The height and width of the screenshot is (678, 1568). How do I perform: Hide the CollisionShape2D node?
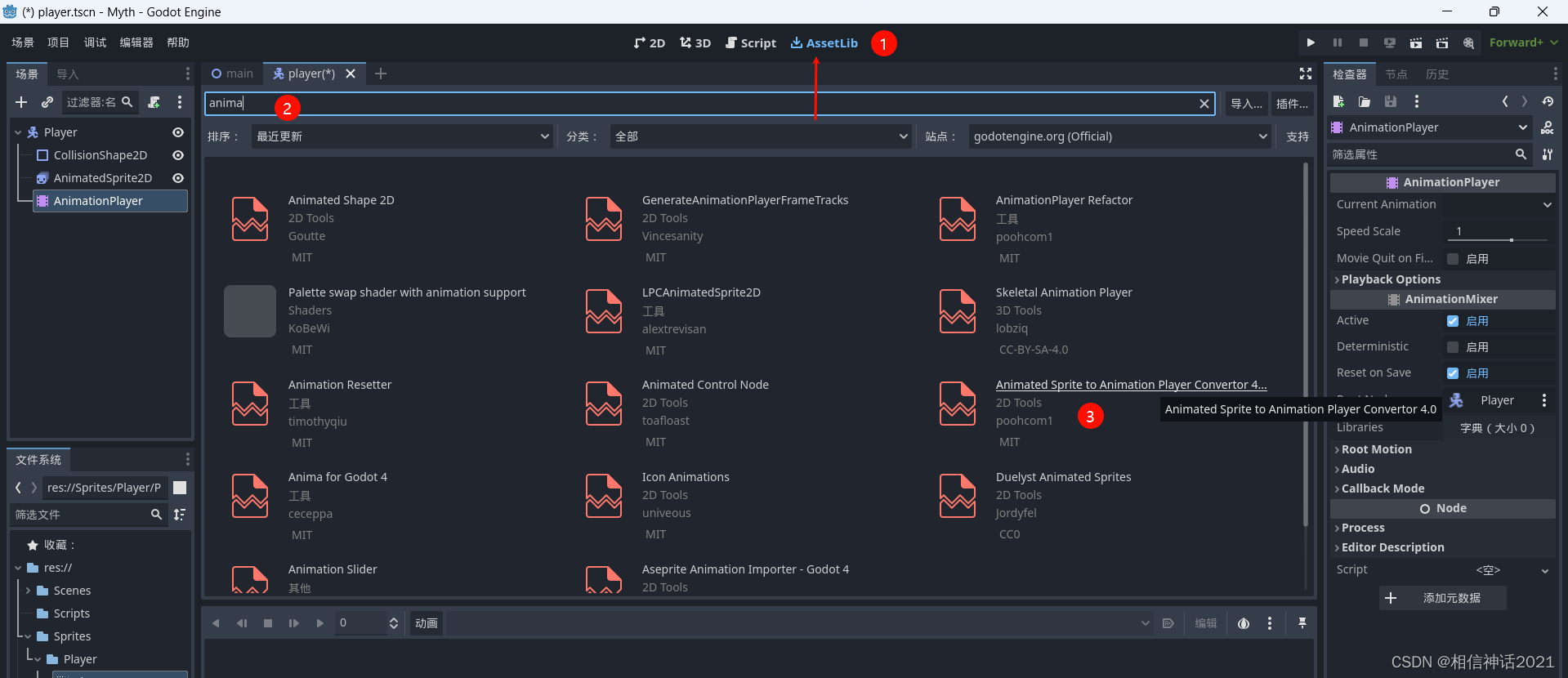(178, 155)
